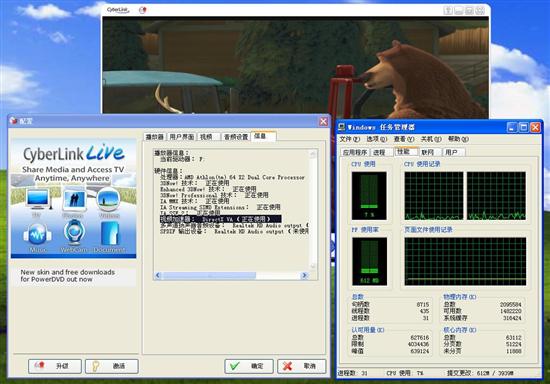
Task: Click the red PowerDVD icon beside CyberLink logo
Action: pos(142,10)
